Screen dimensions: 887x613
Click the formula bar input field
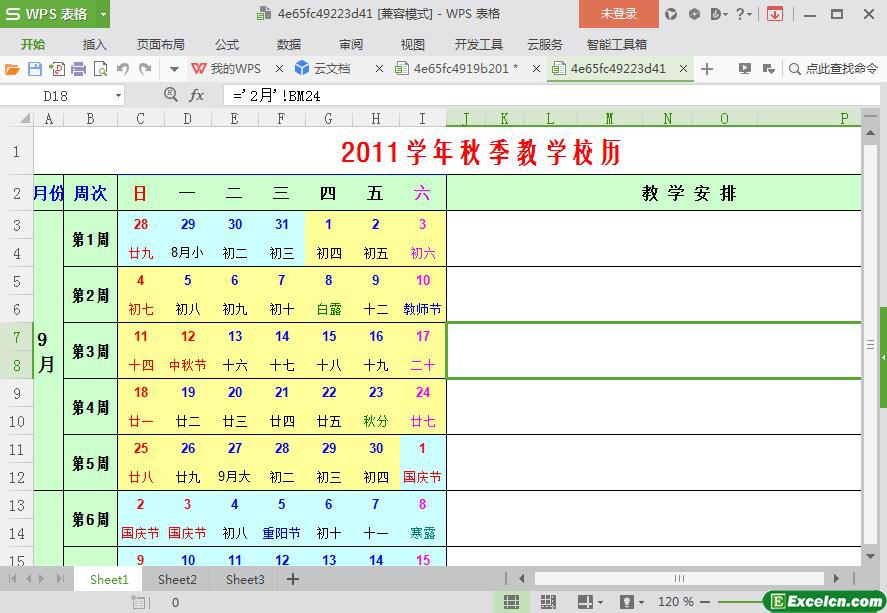pyautogui.click(x=540, y=95)
